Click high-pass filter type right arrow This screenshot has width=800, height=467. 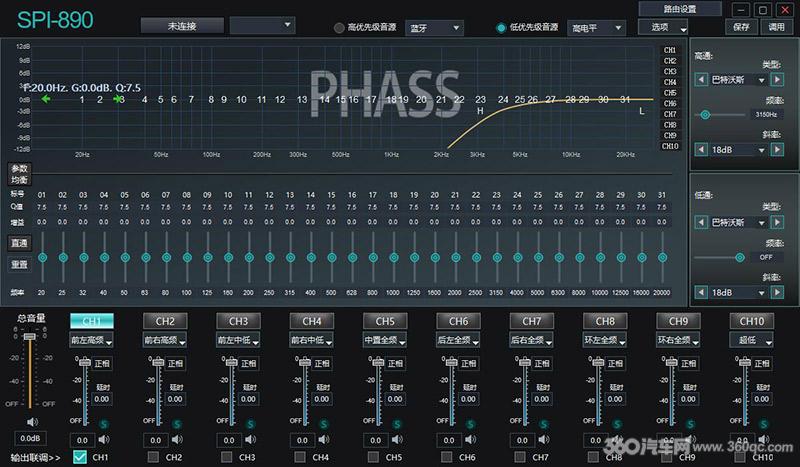777,80
